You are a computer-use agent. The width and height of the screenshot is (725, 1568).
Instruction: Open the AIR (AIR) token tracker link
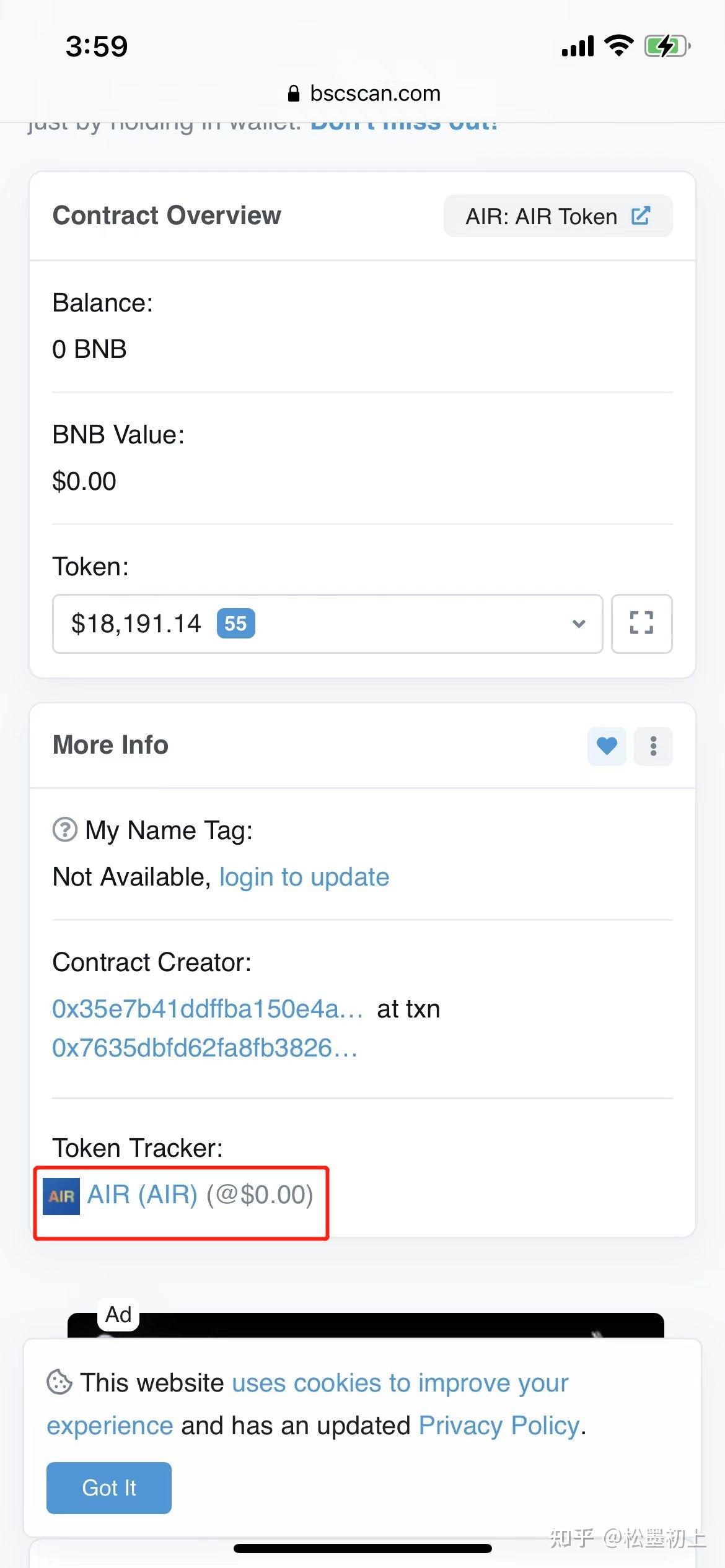click(143, 1195)
